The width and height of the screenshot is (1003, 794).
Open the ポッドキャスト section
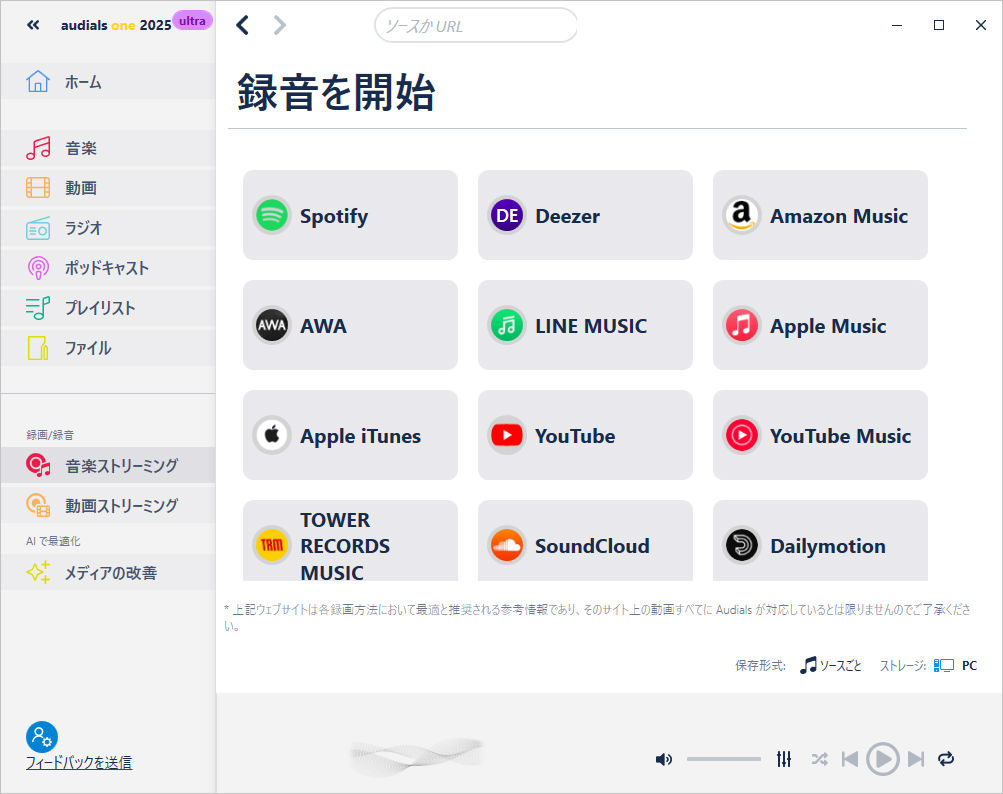click(108, 268)
